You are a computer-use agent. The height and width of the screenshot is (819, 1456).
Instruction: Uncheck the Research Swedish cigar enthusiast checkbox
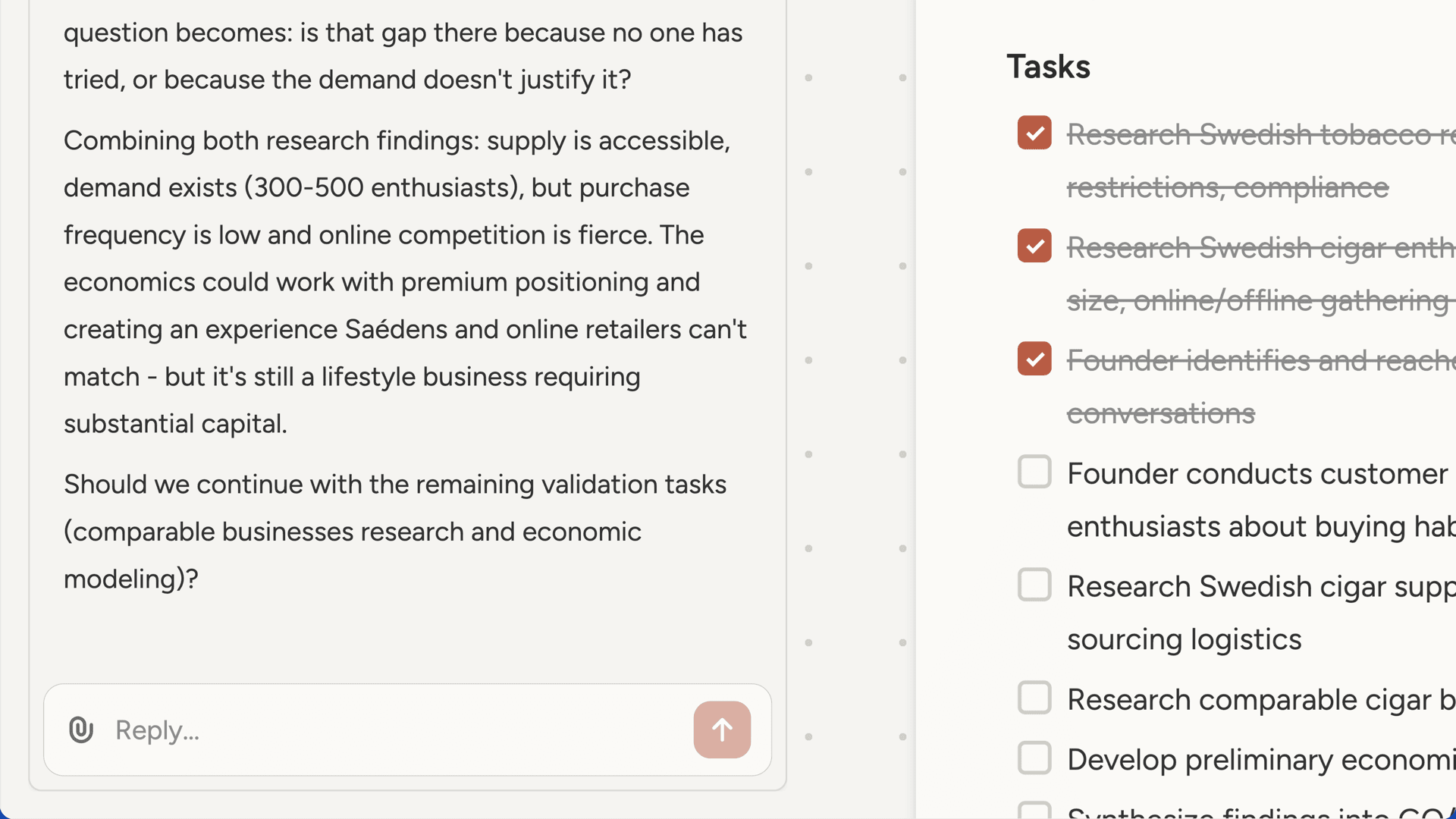click(1034, 246)
